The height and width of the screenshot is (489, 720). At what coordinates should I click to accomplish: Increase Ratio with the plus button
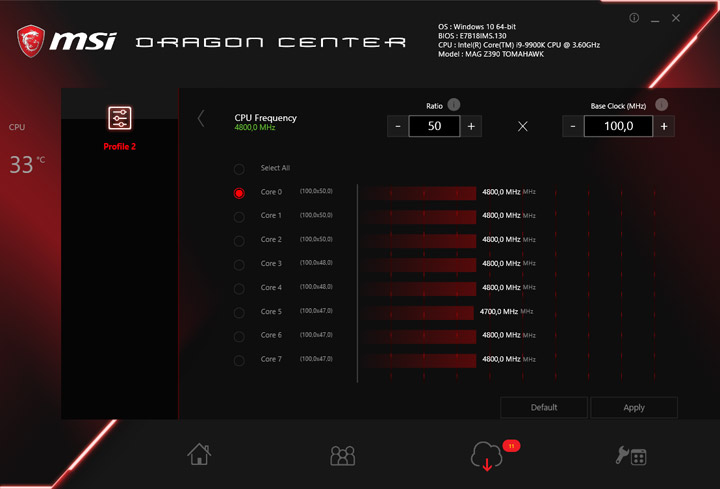pyautogui.click(x=471, y=126)
